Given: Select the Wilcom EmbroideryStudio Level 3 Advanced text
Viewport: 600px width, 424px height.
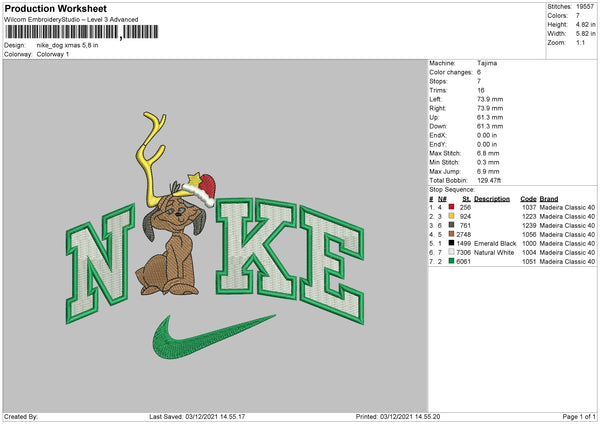Looking at the screenshot, I should 71,20.
